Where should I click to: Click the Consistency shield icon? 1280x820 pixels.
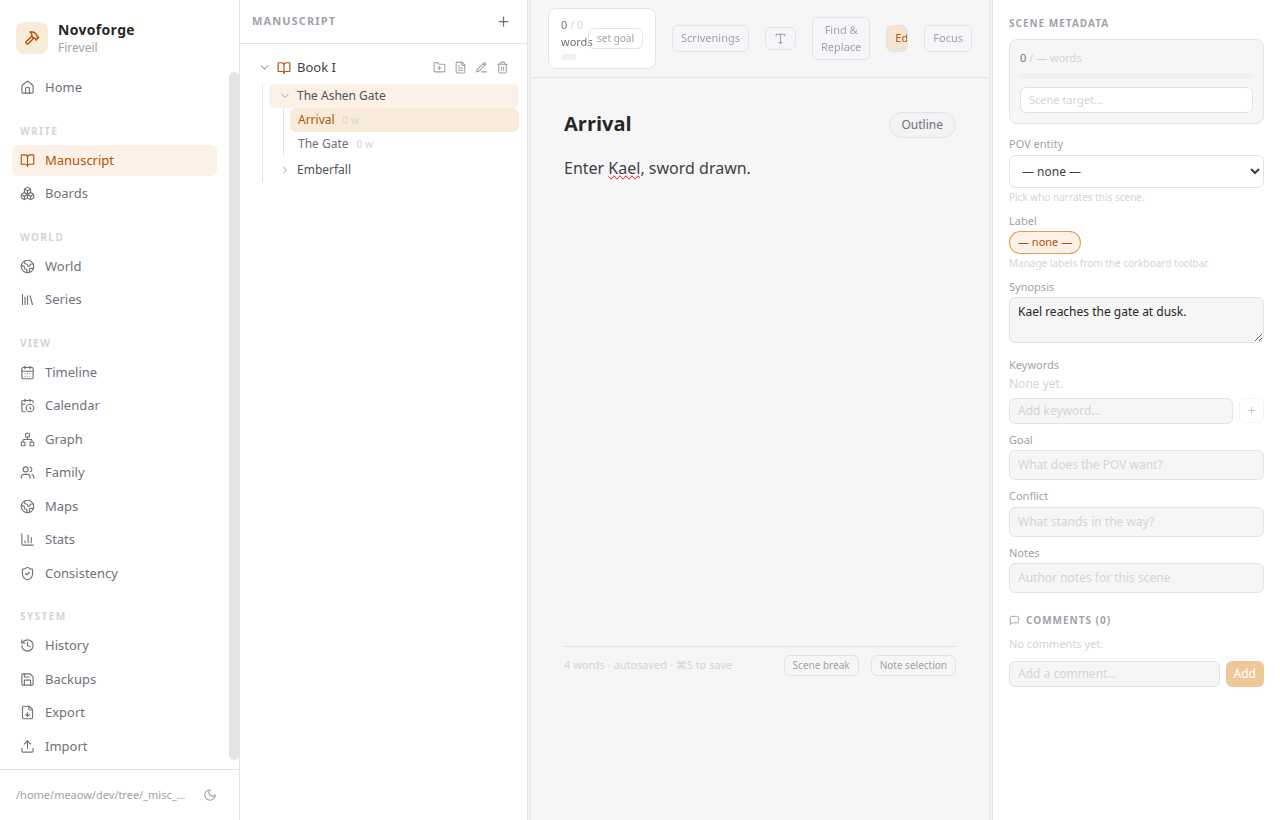coord(28,573)
